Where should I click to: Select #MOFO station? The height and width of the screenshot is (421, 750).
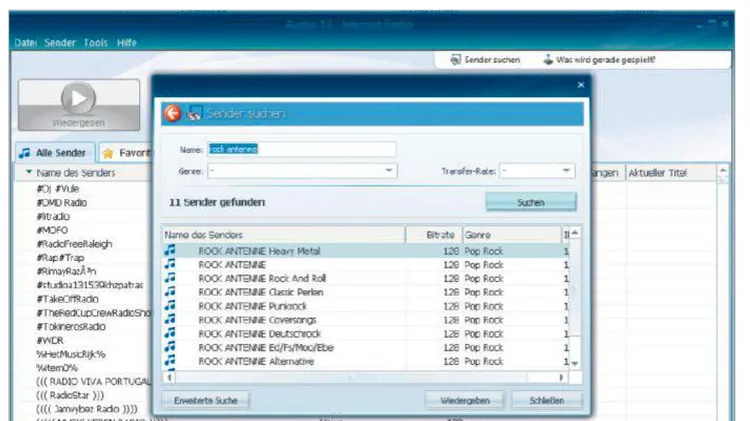[x=52, y=230]
